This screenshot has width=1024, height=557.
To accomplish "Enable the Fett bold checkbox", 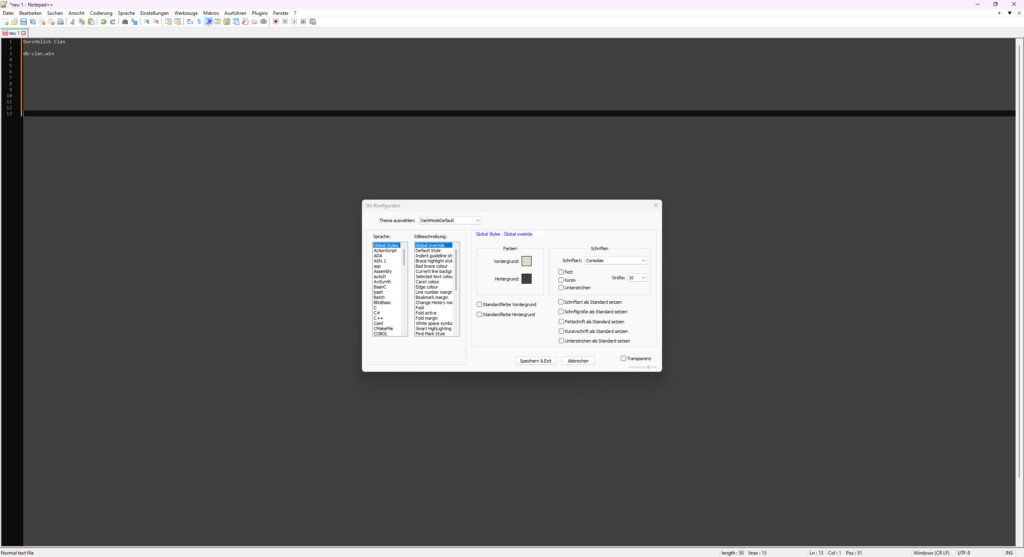I will 561,271.
